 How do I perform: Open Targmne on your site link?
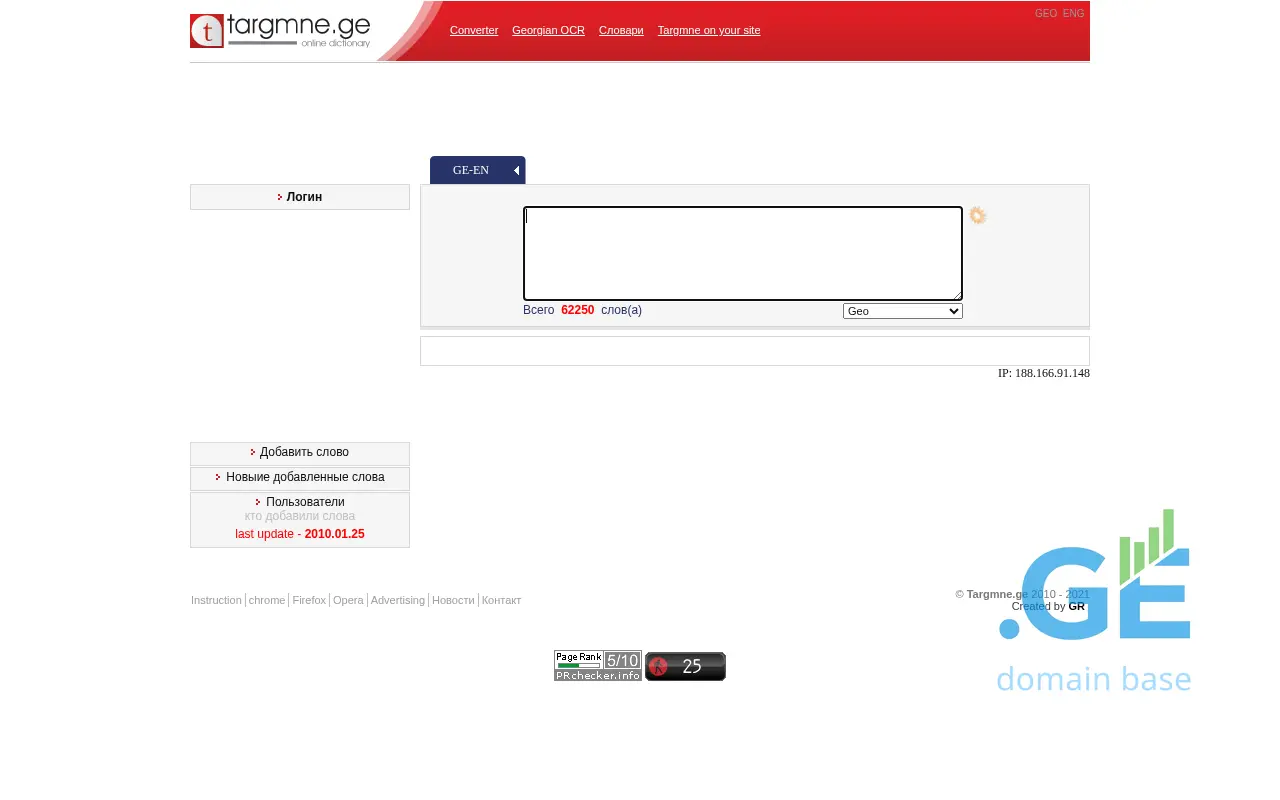pyautogui.click(x=709, y=30)
